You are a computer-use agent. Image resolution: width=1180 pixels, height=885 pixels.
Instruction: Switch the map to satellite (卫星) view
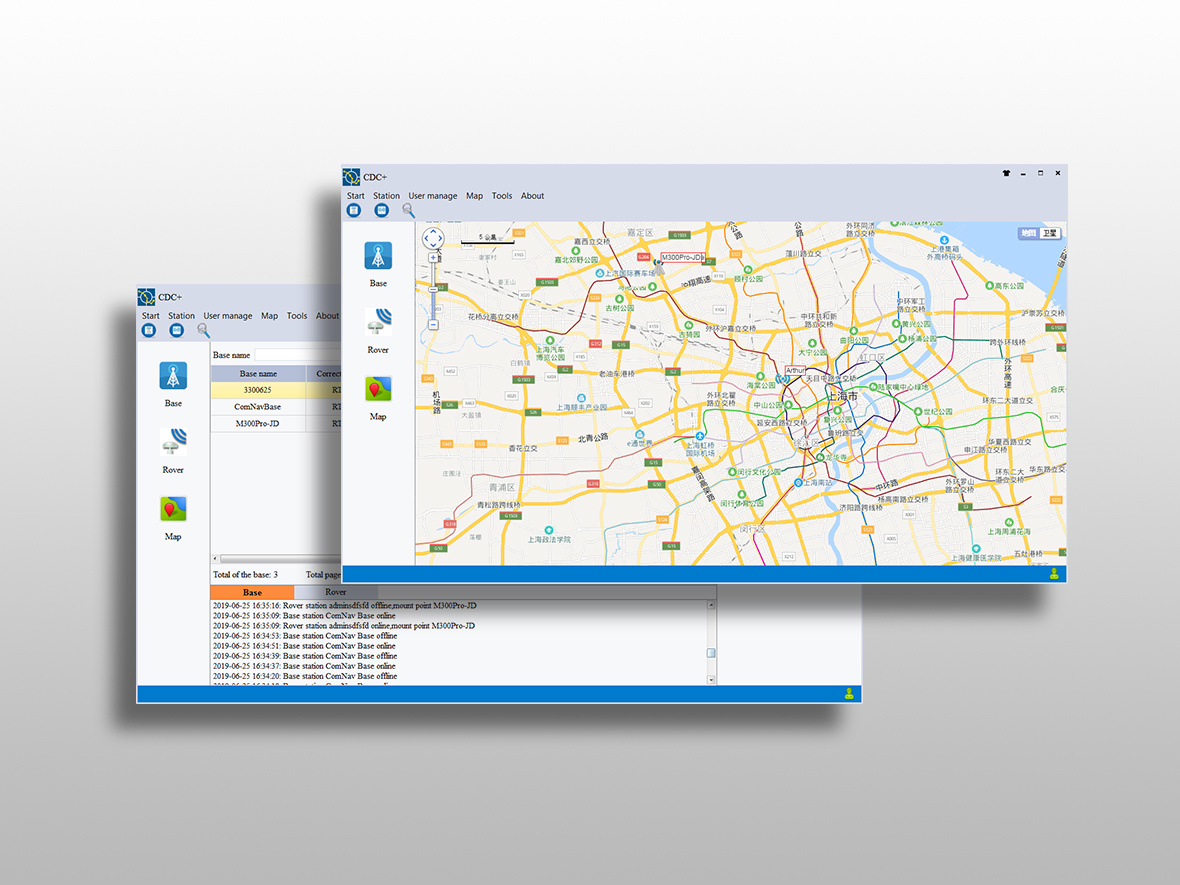(x=1048, y=232)
